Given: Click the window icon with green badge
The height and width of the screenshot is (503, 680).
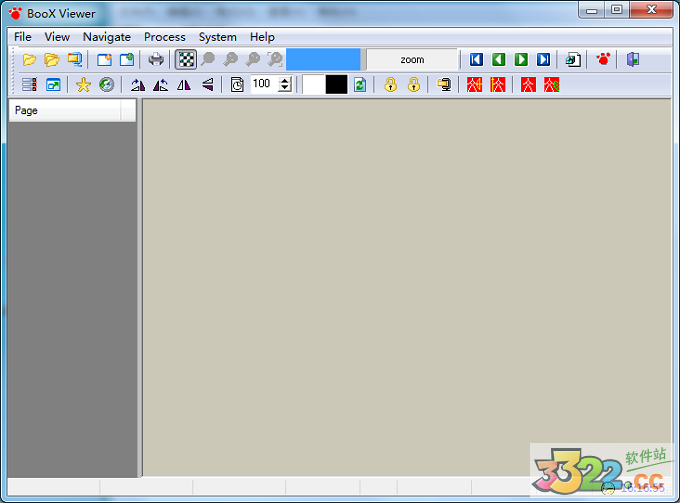Looking at the screenshot, I should (127, 59).
